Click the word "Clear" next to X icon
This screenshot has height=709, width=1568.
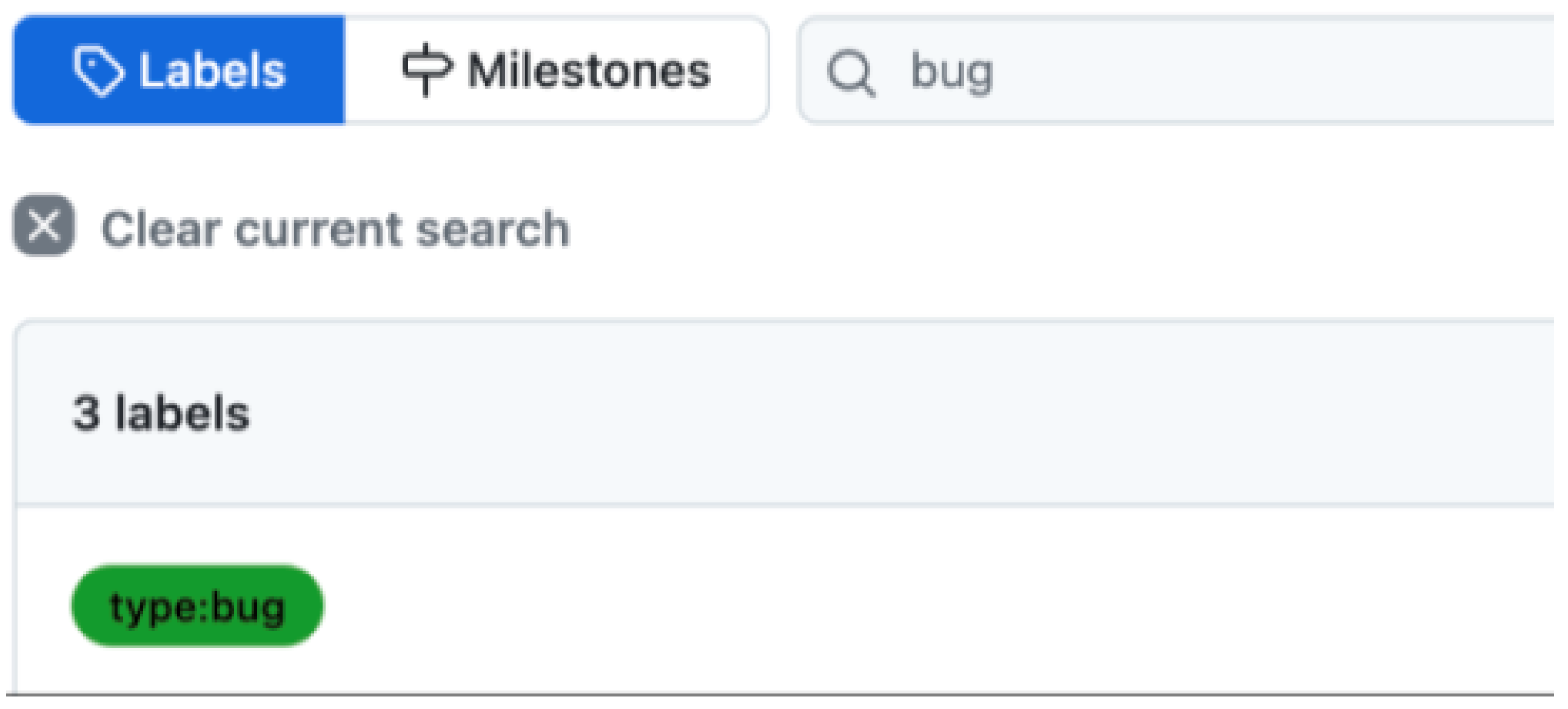coord(161,229)
